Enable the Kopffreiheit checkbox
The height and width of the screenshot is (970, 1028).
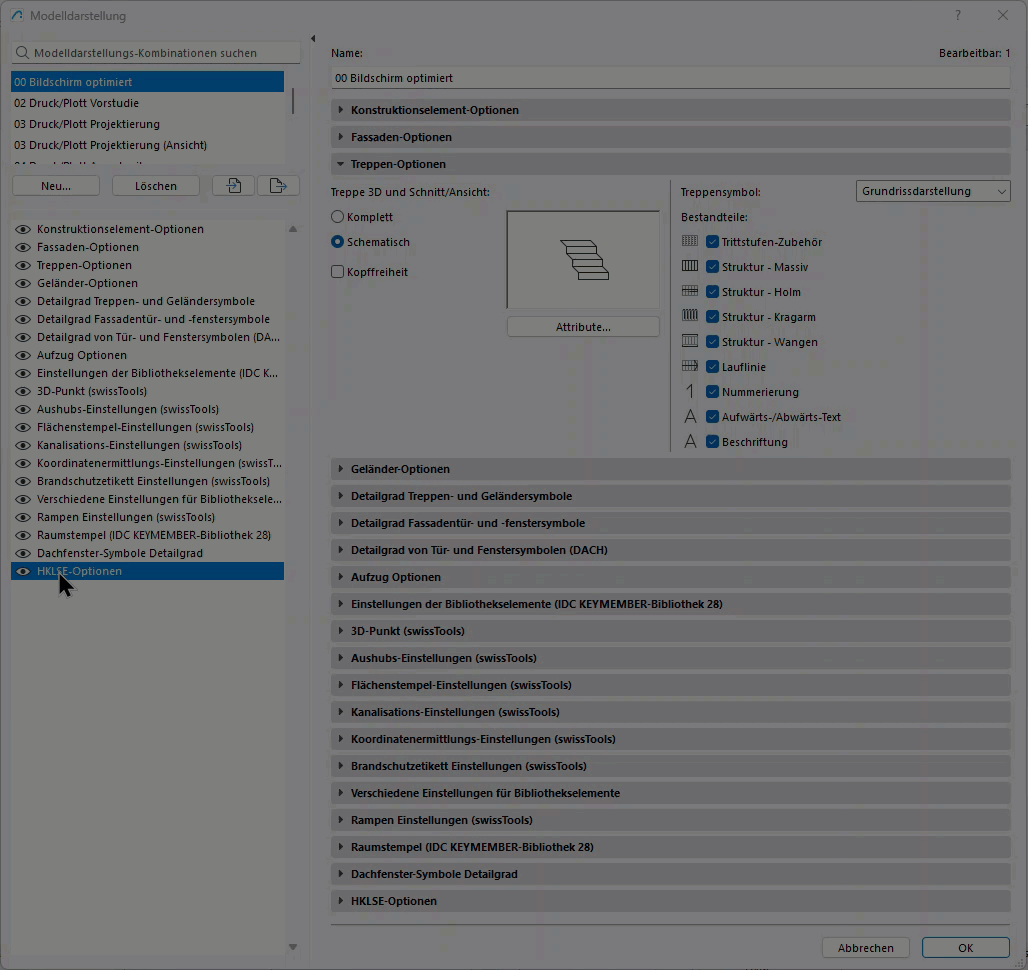coord(338,272)
